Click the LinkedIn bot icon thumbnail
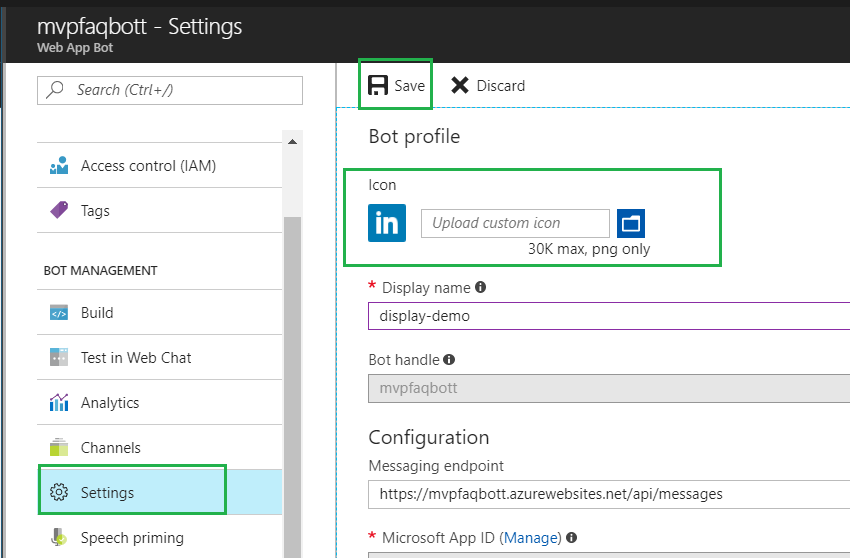The height and width of the screenshot is (558, 850). (387, 223)
